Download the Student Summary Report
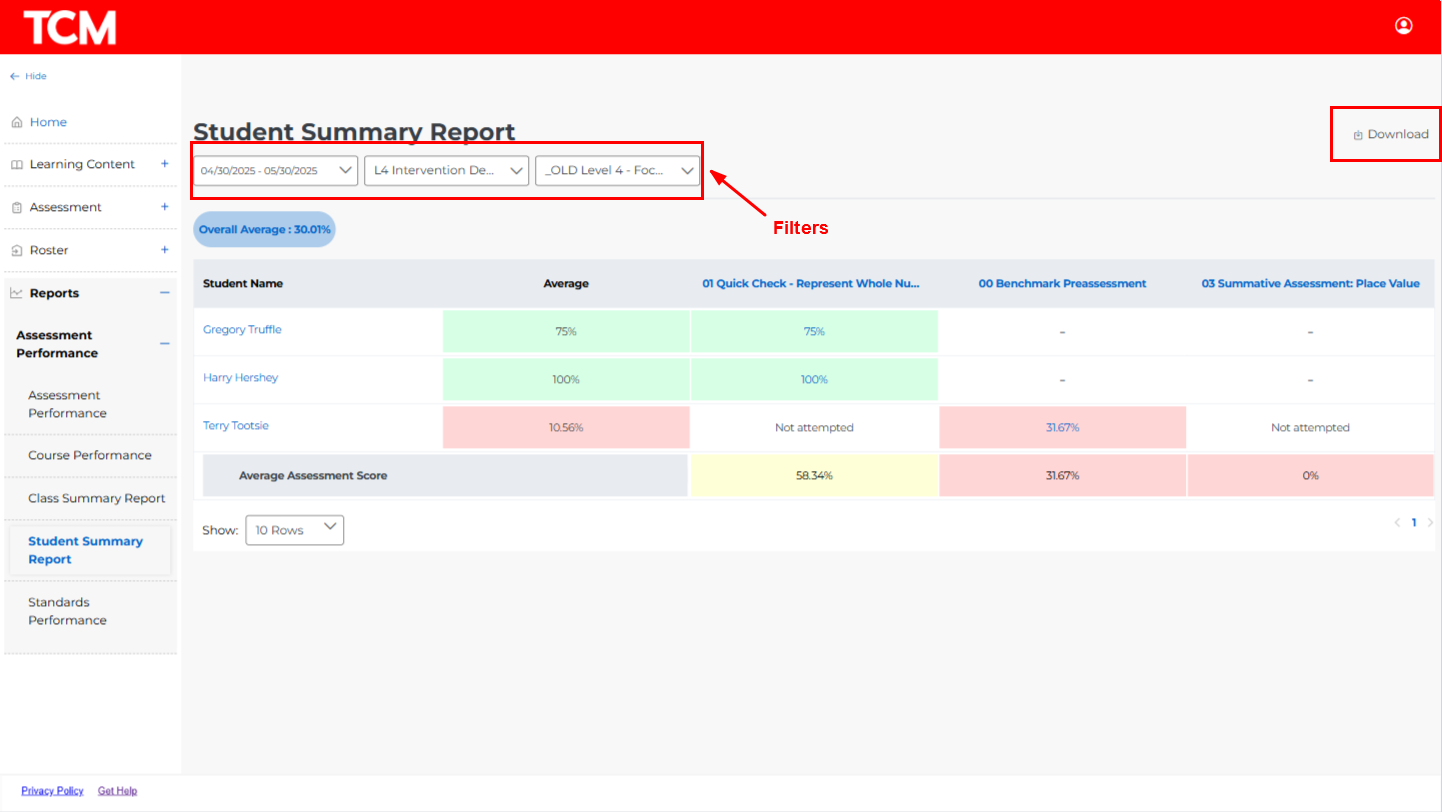The width and height of the screenshot is (1442, 812). click(x=1391, y=135)
